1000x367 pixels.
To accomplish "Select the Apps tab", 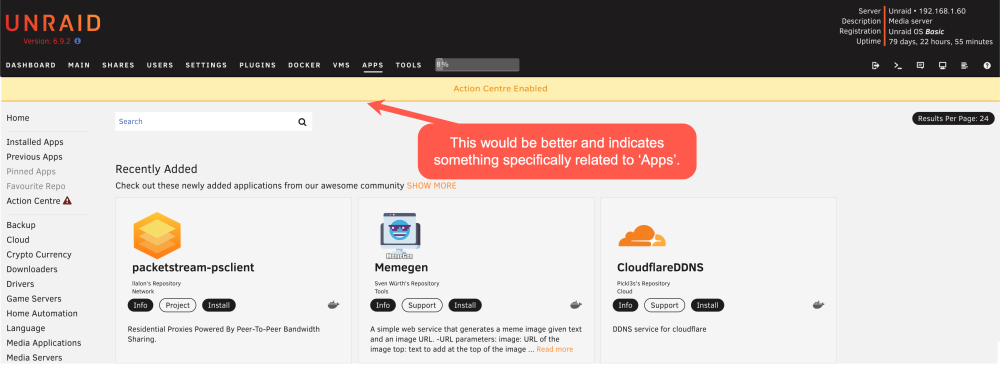I will coord(372,65).
